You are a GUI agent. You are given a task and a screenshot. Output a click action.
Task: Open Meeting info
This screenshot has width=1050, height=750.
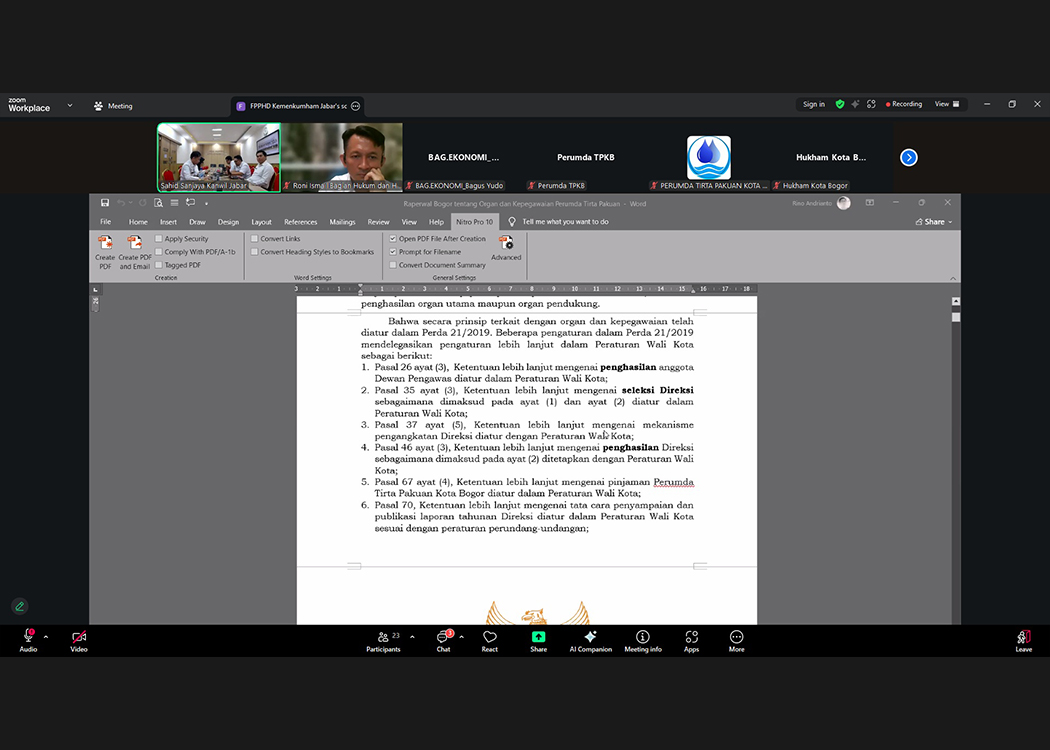[x=642, y=638]
